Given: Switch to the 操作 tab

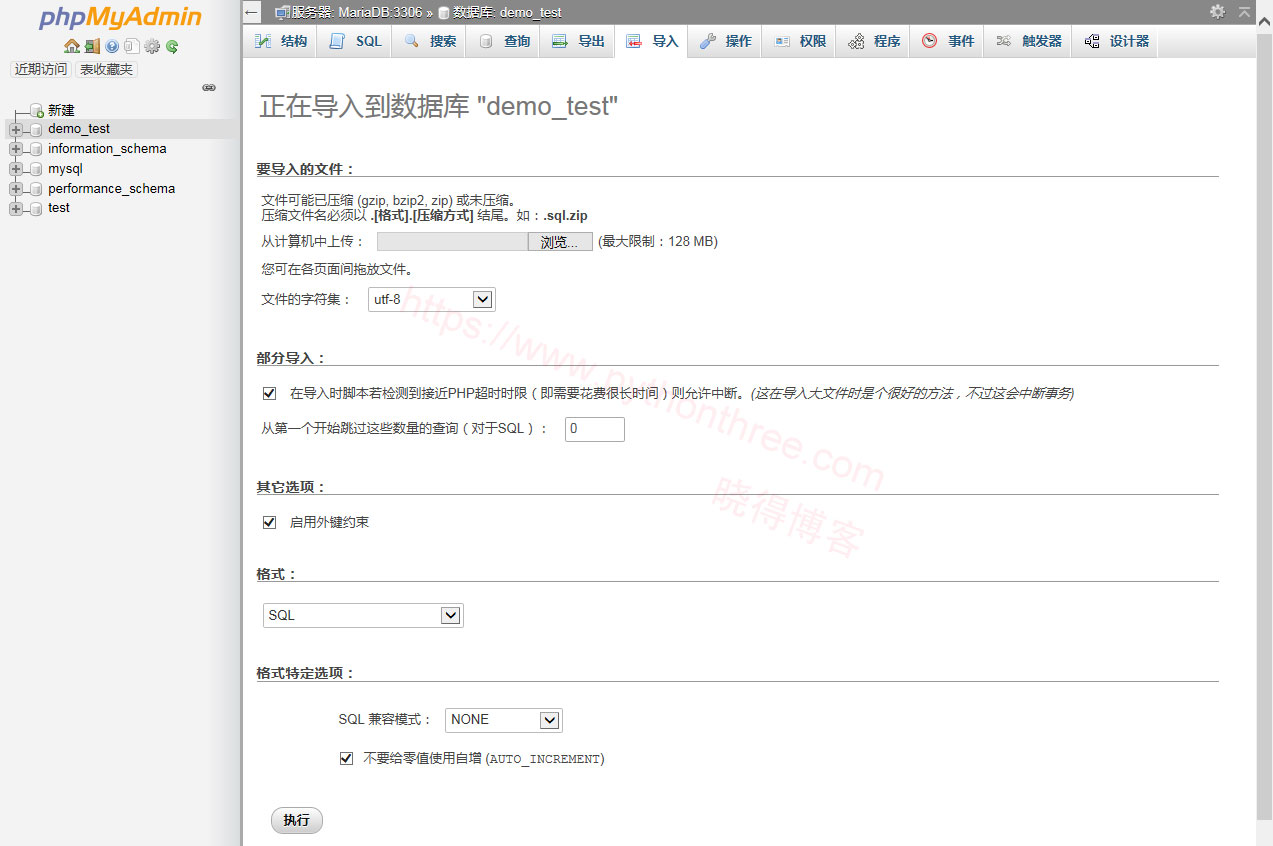Looking at the screenshot, I should [x=725, y=41].
